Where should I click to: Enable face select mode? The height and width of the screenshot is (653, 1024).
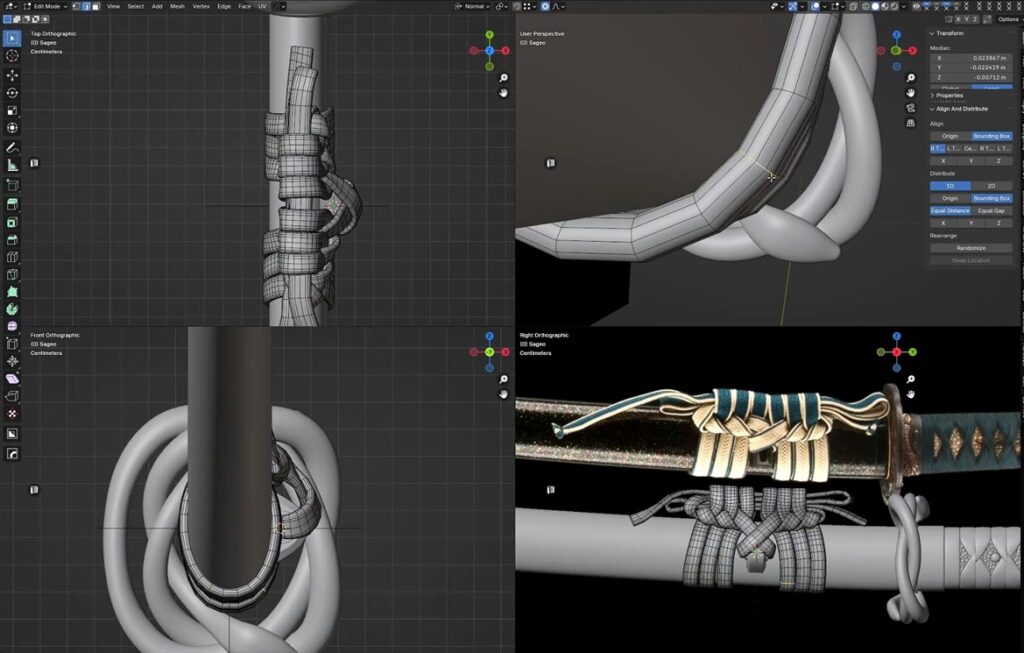[94, 6]
